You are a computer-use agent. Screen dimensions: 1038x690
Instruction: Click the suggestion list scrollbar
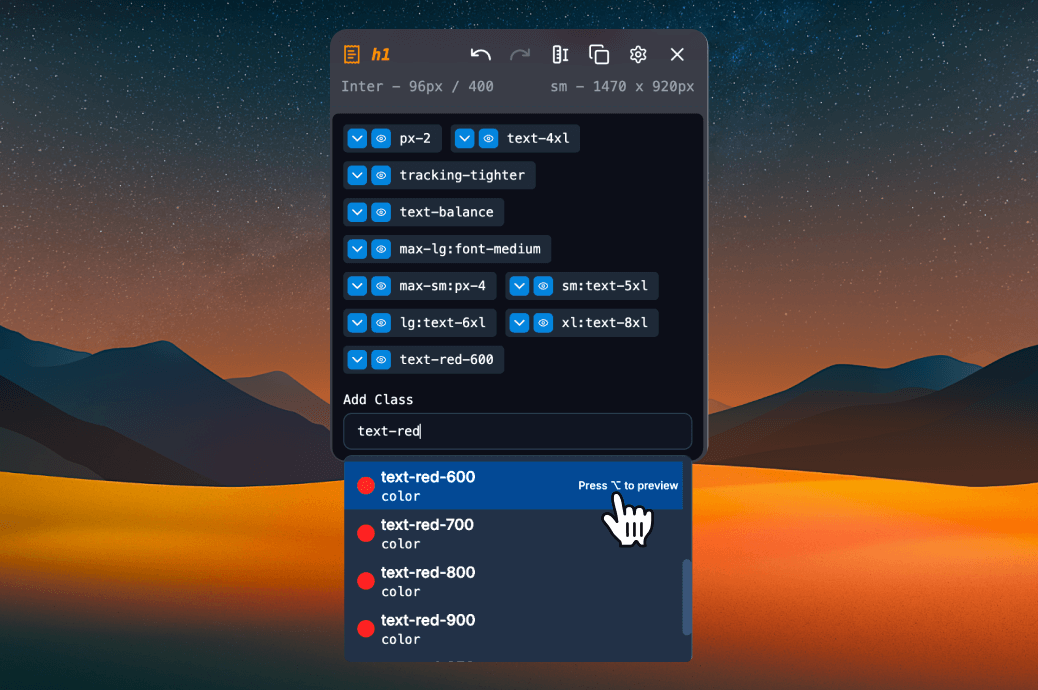687,597
